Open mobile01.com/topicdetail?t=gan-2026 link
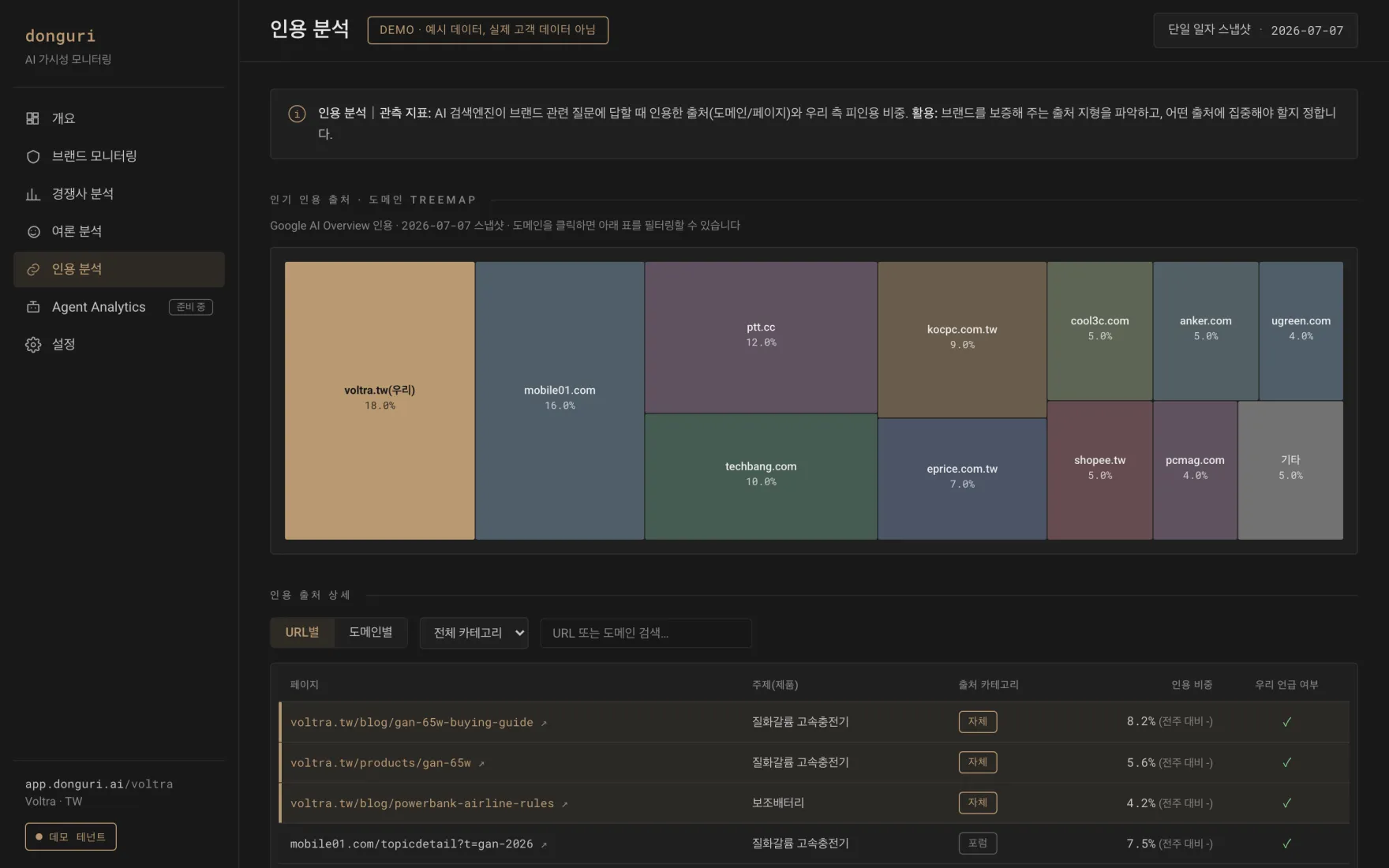The image size is (1389, 868). click(411, 844)
